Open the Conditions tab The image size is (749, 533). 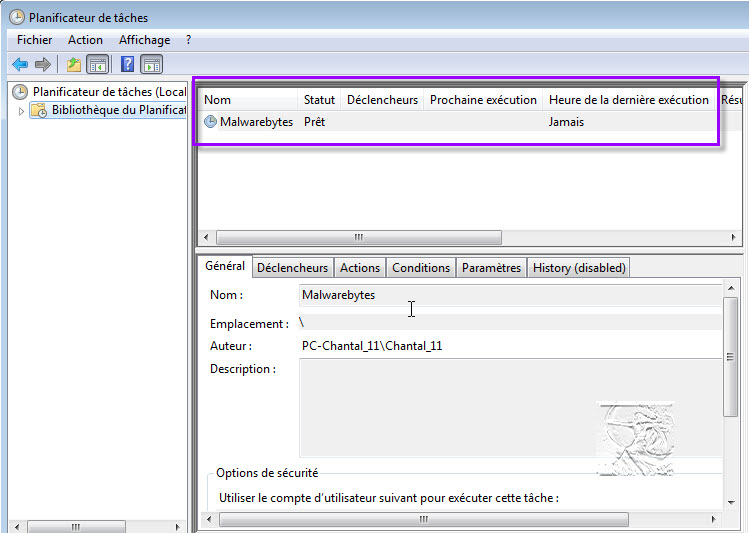pos(420,268)
